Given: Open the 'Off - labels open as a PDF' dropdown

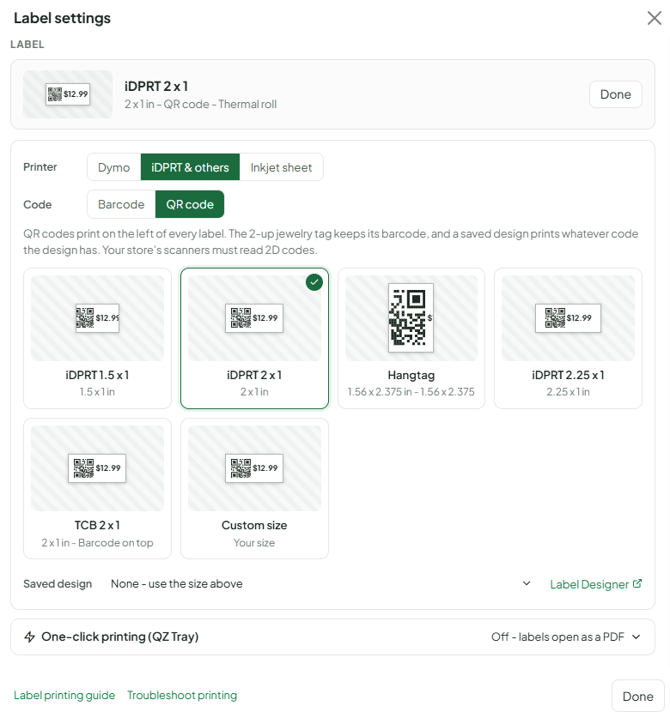Looking at the screenshot, I should click(566, 636).
